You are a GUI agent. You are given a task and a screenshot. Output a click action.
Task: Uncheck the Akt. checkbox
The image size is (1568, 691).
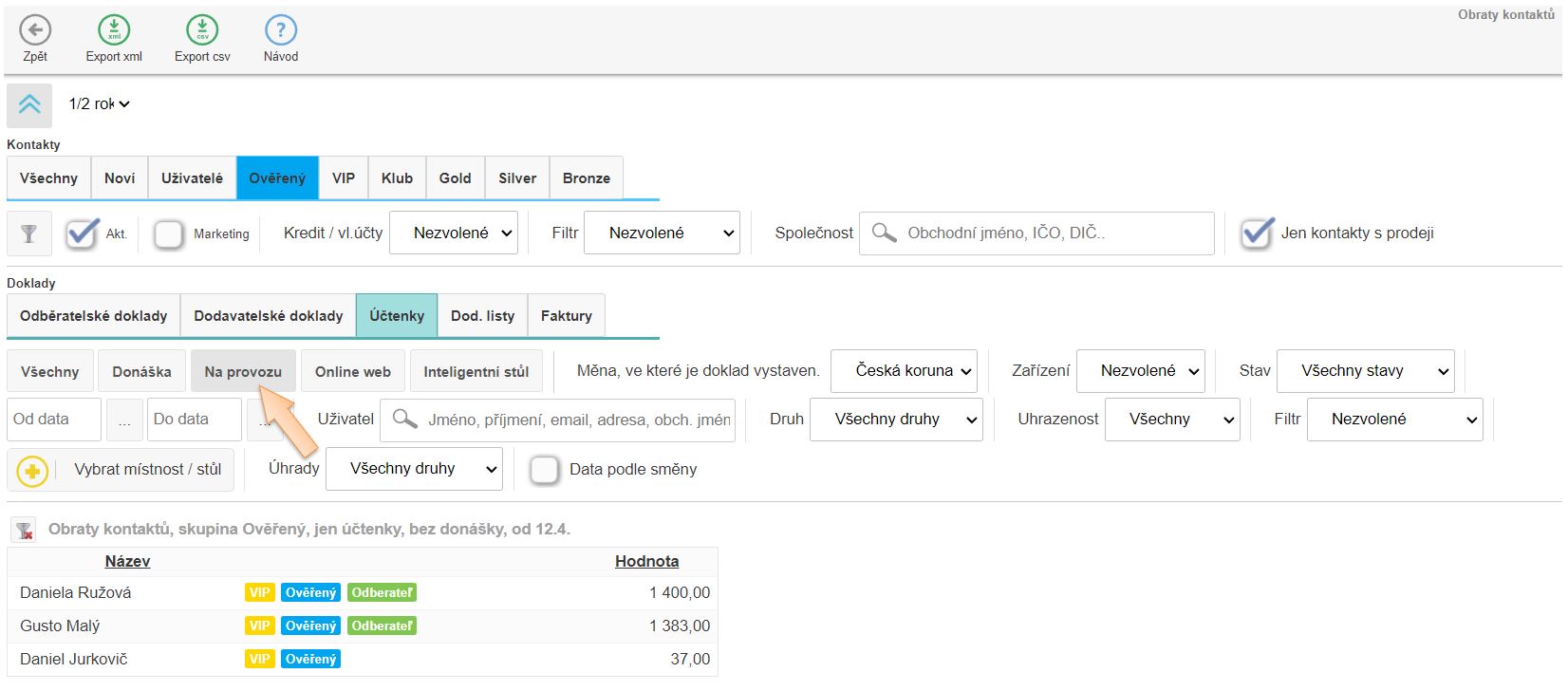click(83, 233)
